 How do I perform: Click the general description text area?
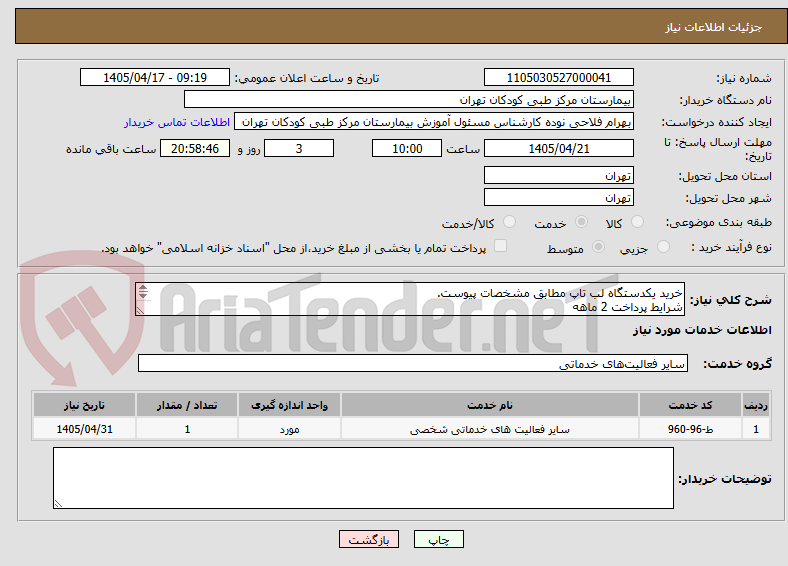pyautogui.click(x=410, y=299)
